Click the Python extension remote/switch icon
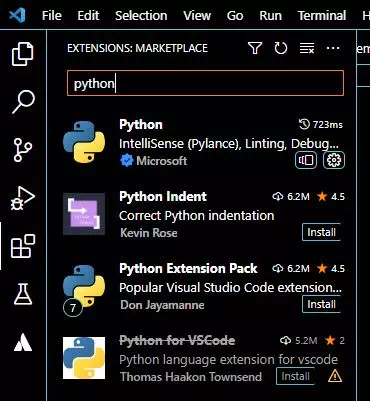Viewport: 370px width, 401px height. [306, 161]
